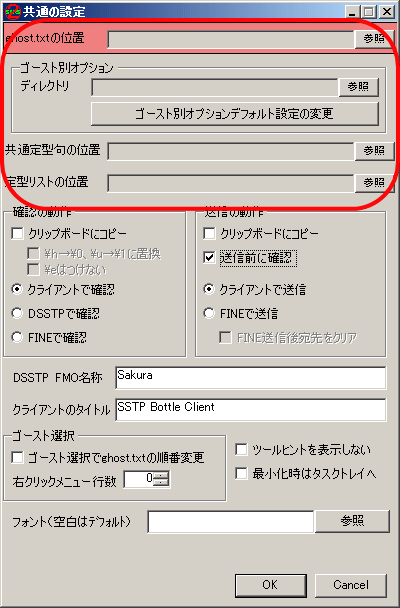Click 参照 button for 共通定型句の位置
This screenshot has height=608, width=400.
click(x=374, y=151)
